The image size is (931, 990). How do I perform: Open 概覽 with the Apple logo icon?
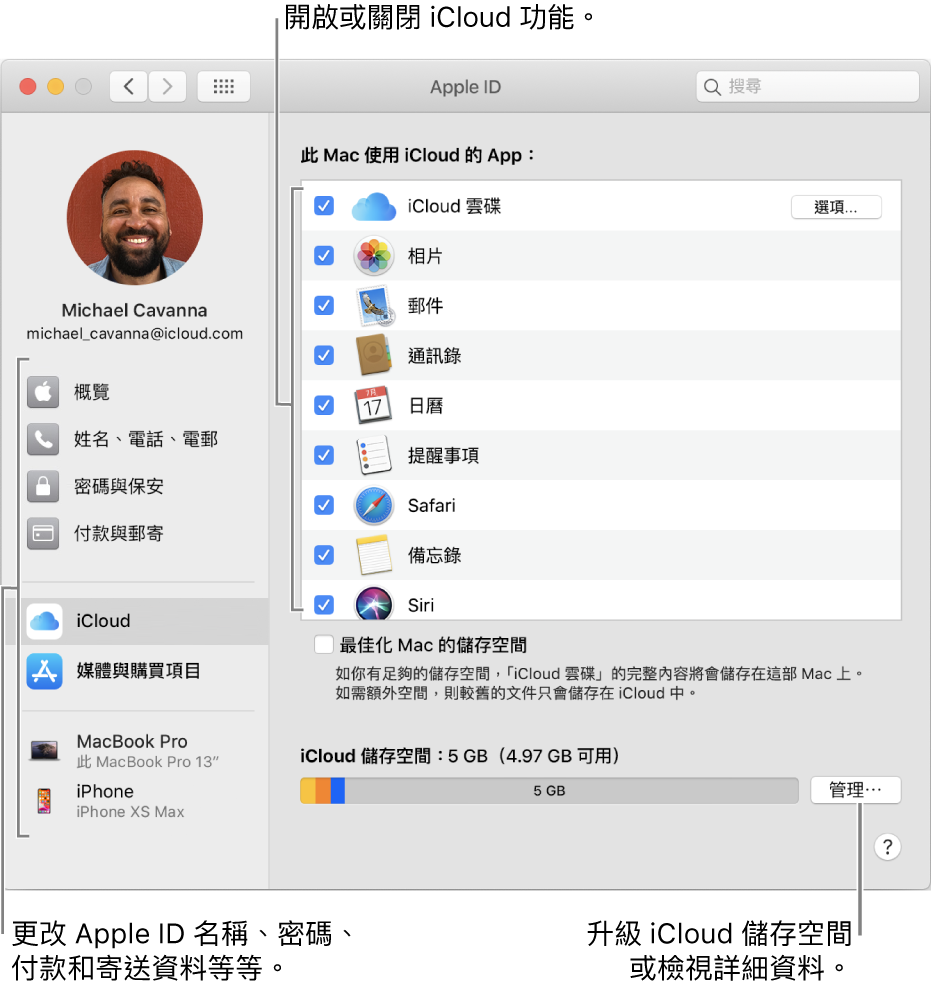43,392
